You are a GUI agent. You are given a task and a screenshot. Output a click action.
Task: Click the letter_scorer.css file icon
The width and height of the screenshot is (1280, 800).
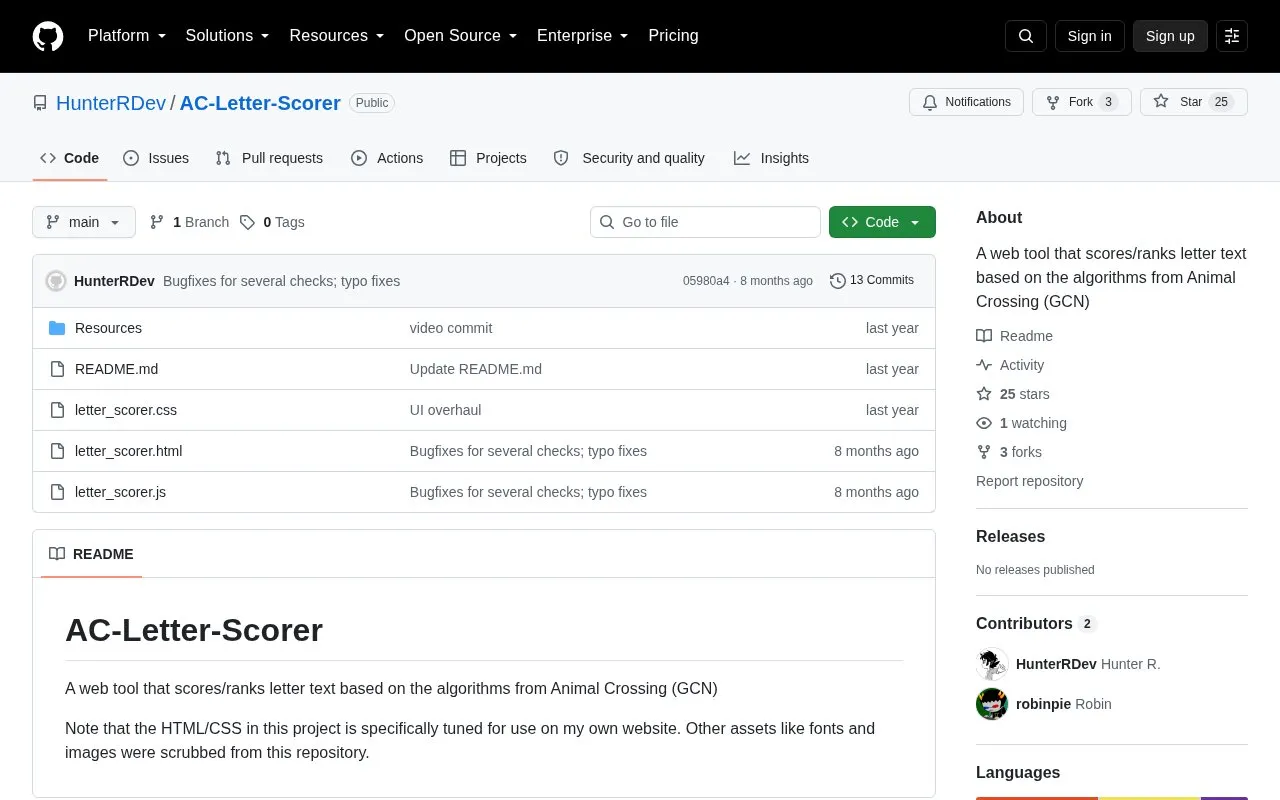click(57, 410)
